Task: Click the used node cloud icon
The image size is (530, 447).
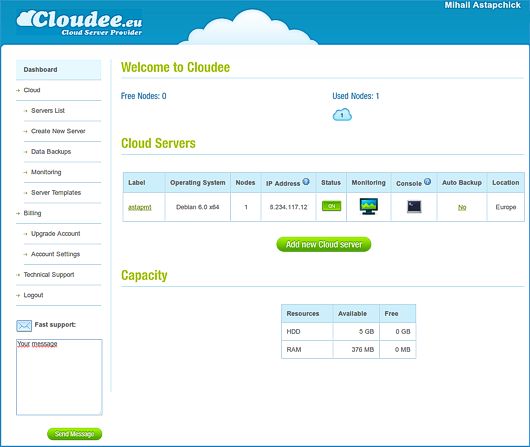Action: tap(342, 115)
